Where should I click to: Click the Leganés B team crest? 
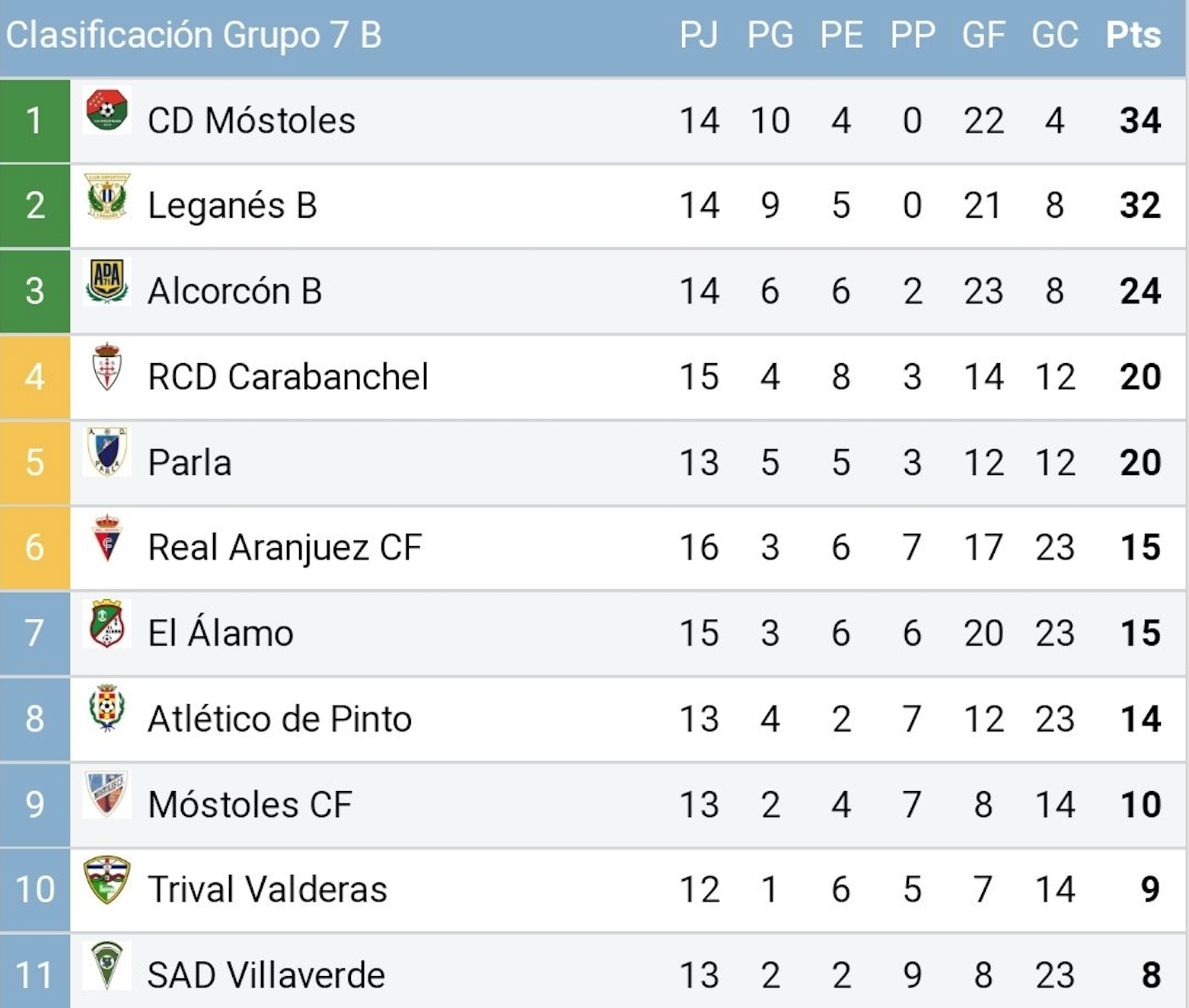[x=107, y=196]
